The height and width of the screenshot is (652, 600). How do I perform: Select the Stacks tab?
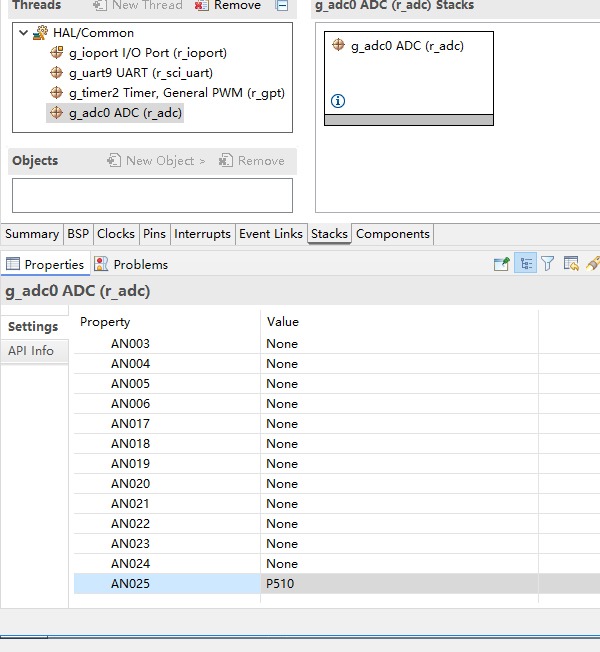coord(329,234)
